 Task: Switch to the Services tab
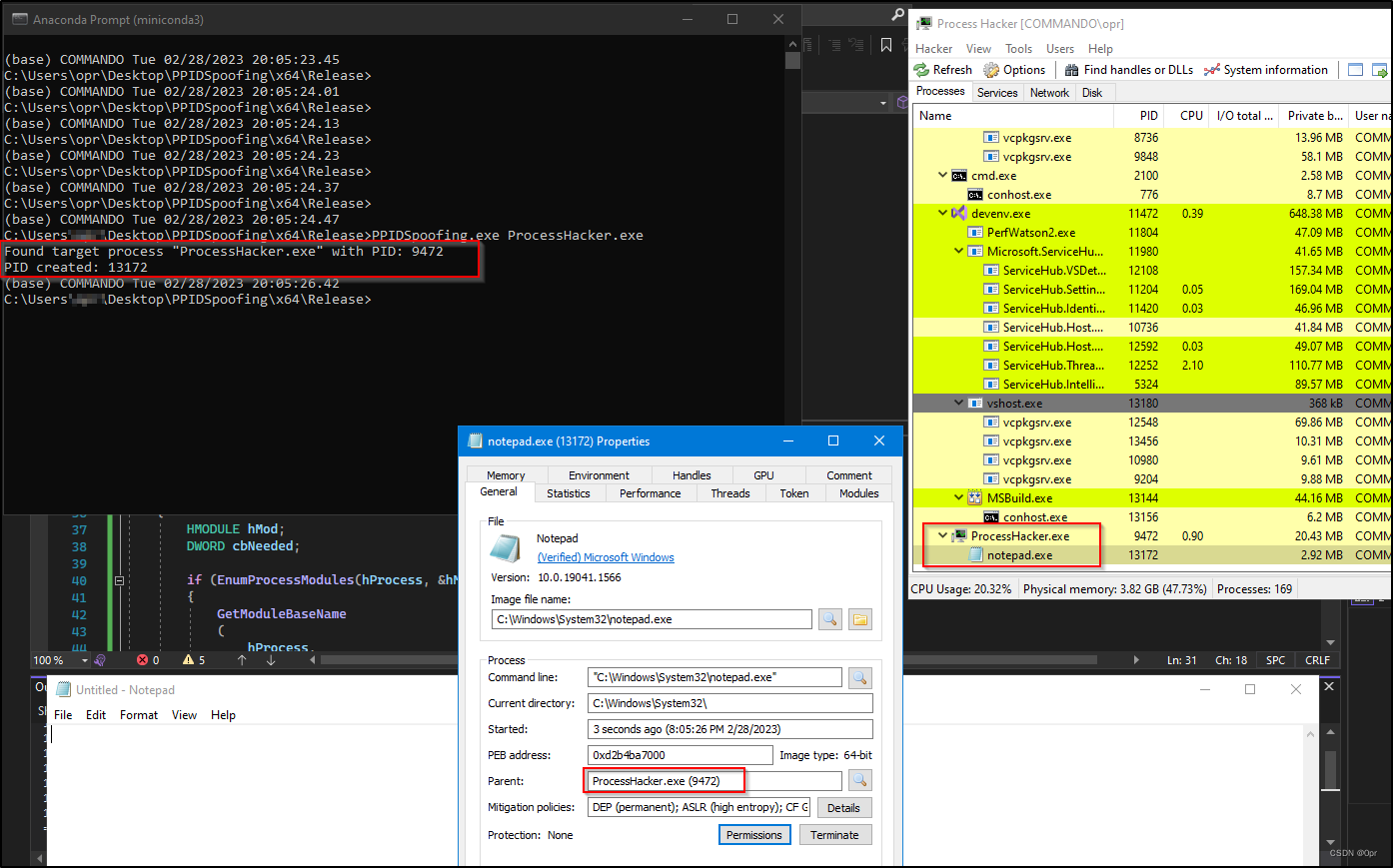coord(997,93)
